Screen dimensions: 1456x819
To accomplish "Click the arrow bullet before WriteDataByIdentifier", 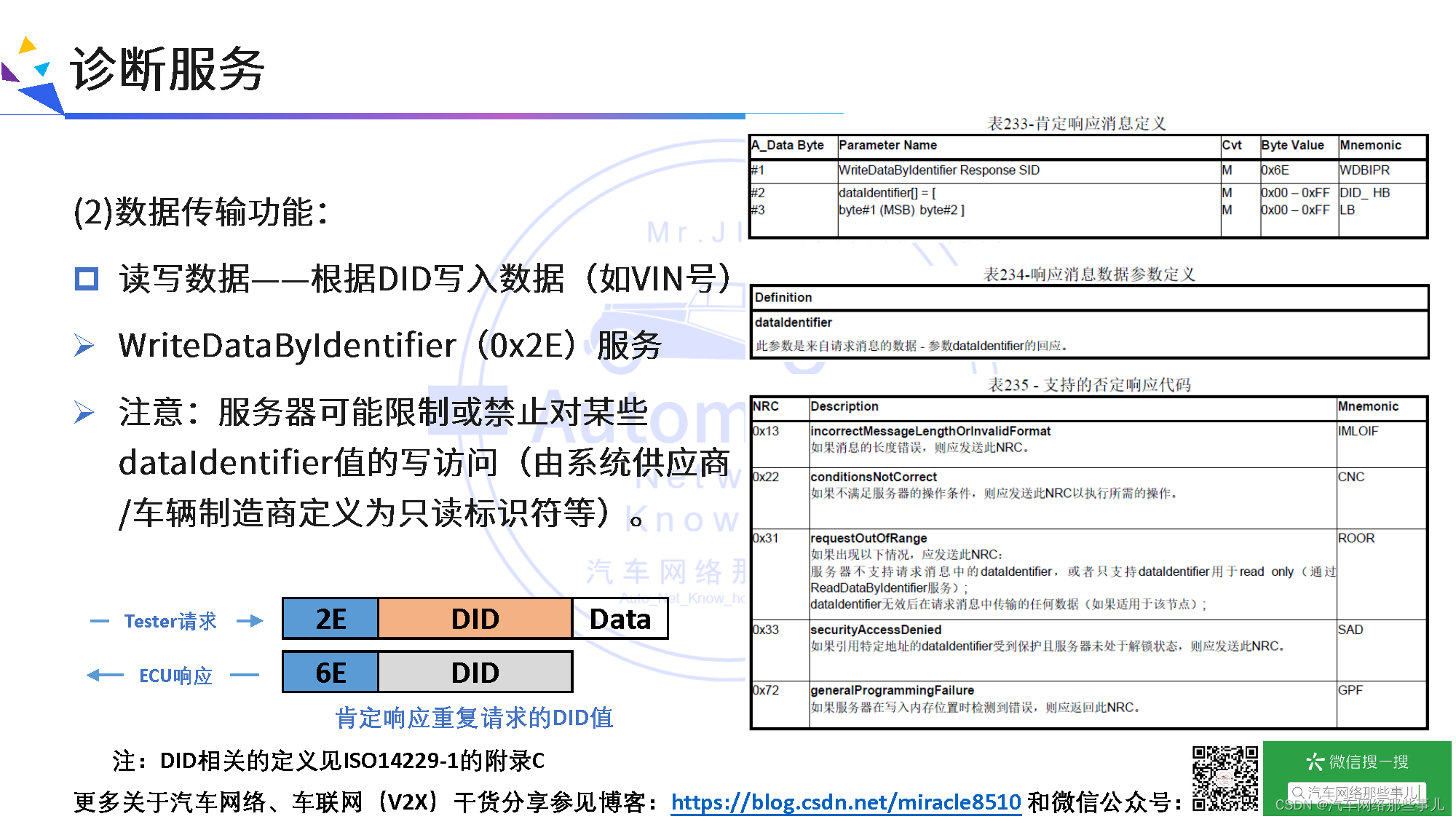I will 84,345.
